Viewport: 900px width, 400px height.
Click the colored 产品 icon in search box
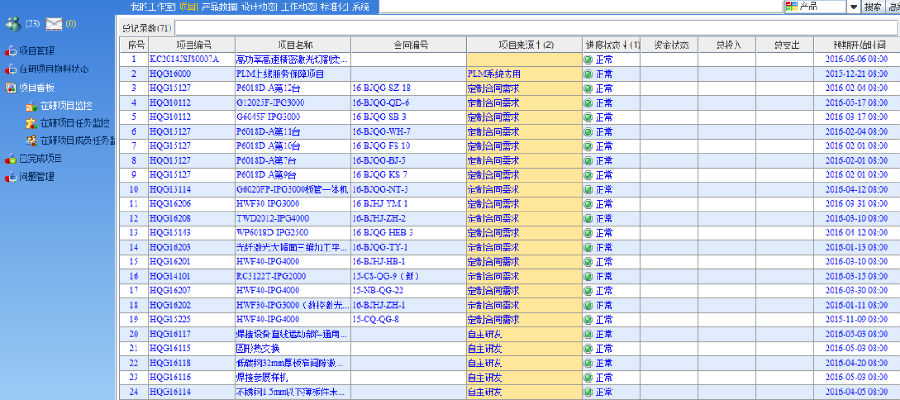(x=792, y=7)
